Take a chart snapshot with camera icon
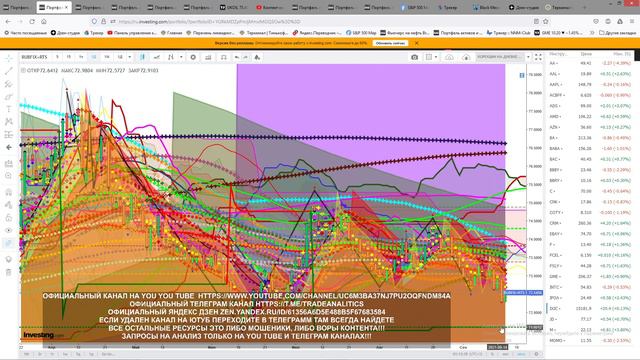 click(414, 57)
